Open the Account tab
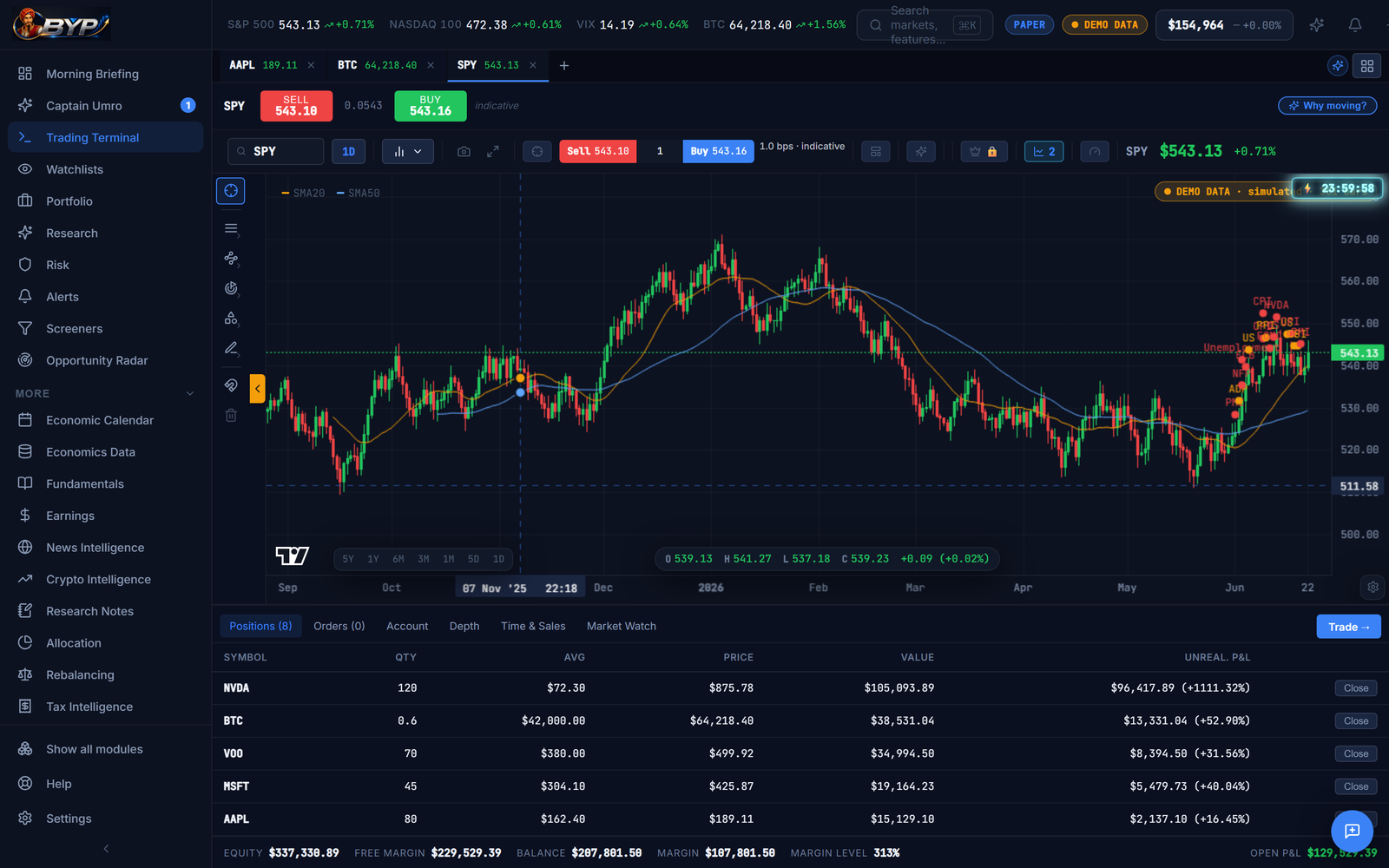The width and height of the screenshot is (1389, 868). click(407, 626)
